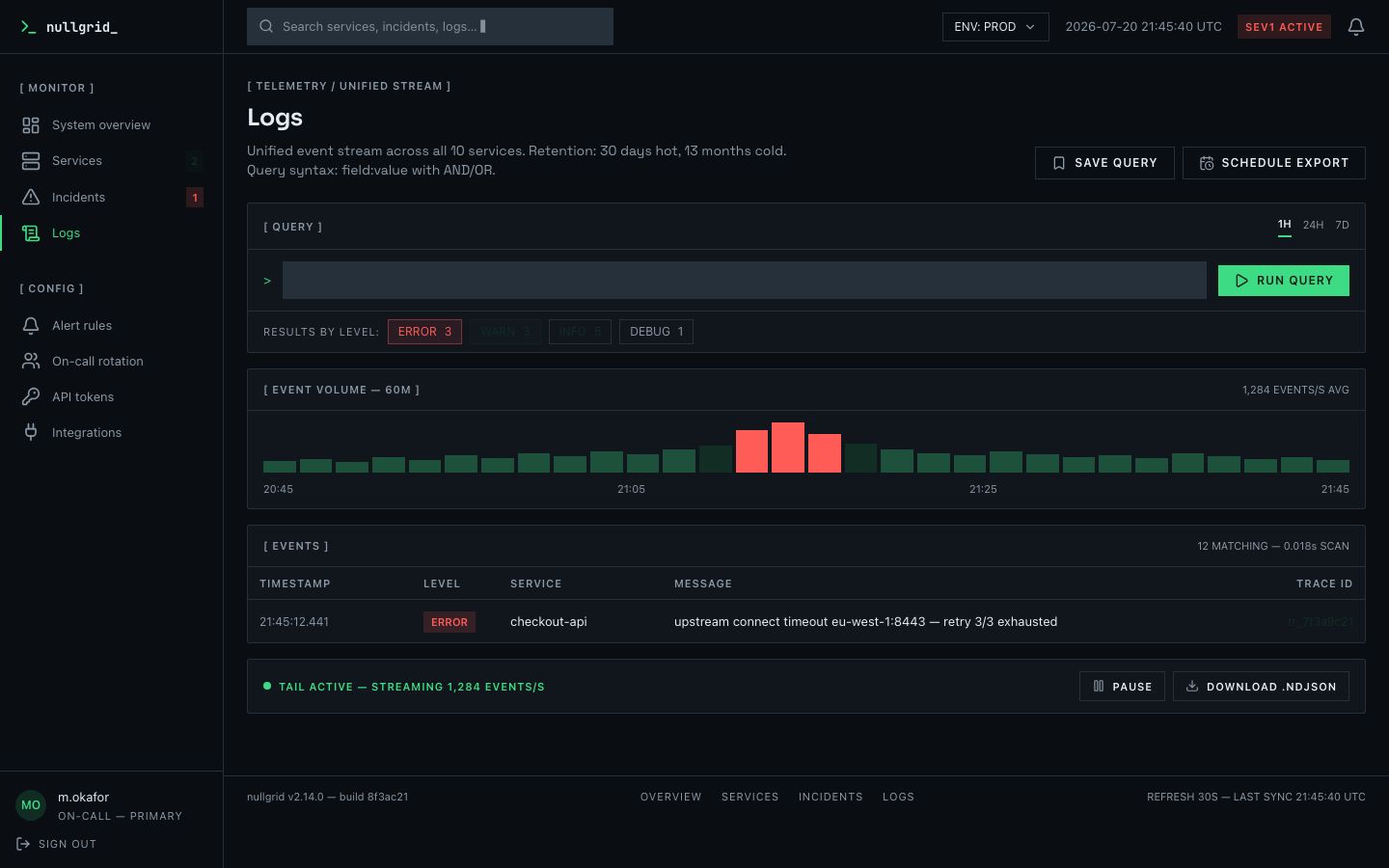
Task: Click the Services count badge
Action: [195, 162]
